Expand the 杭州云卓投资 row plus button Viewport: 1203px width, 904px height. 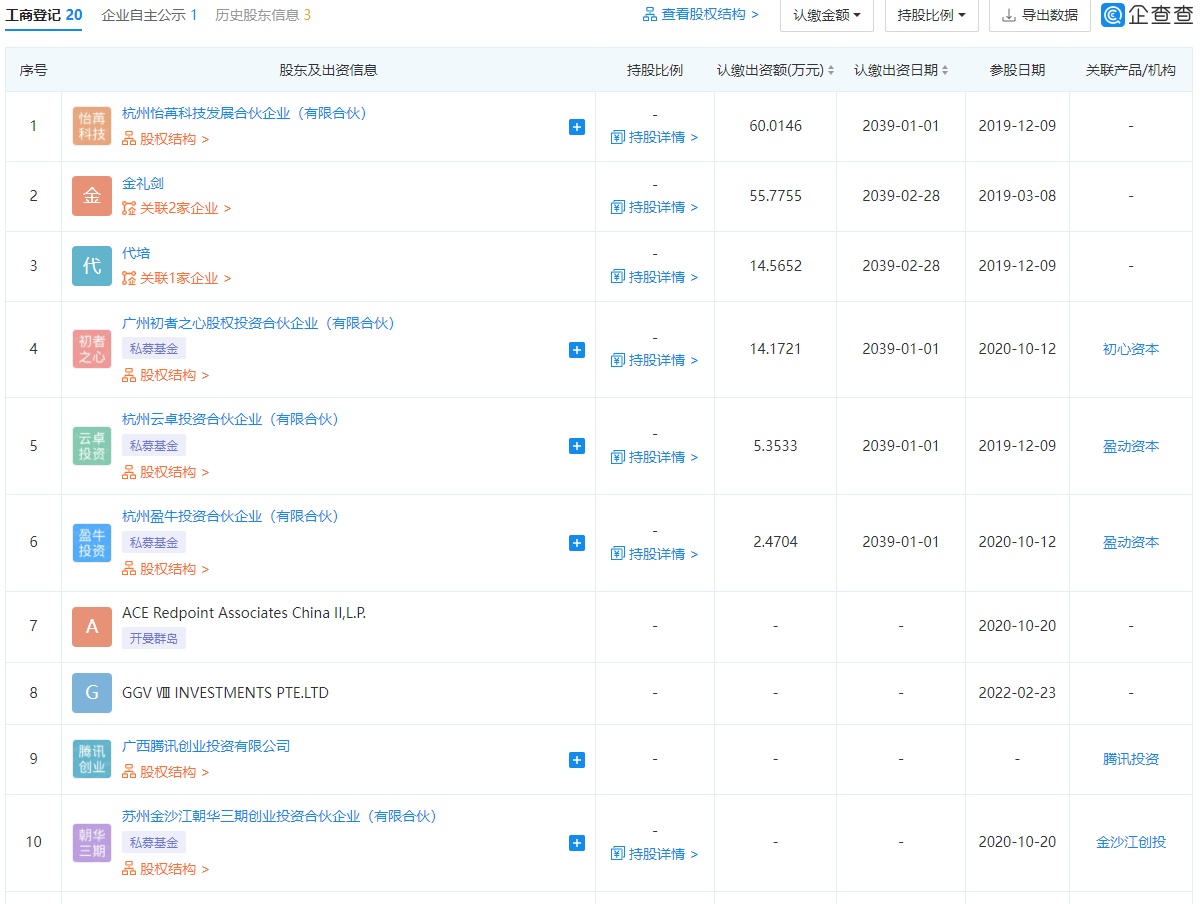(577, 446)
